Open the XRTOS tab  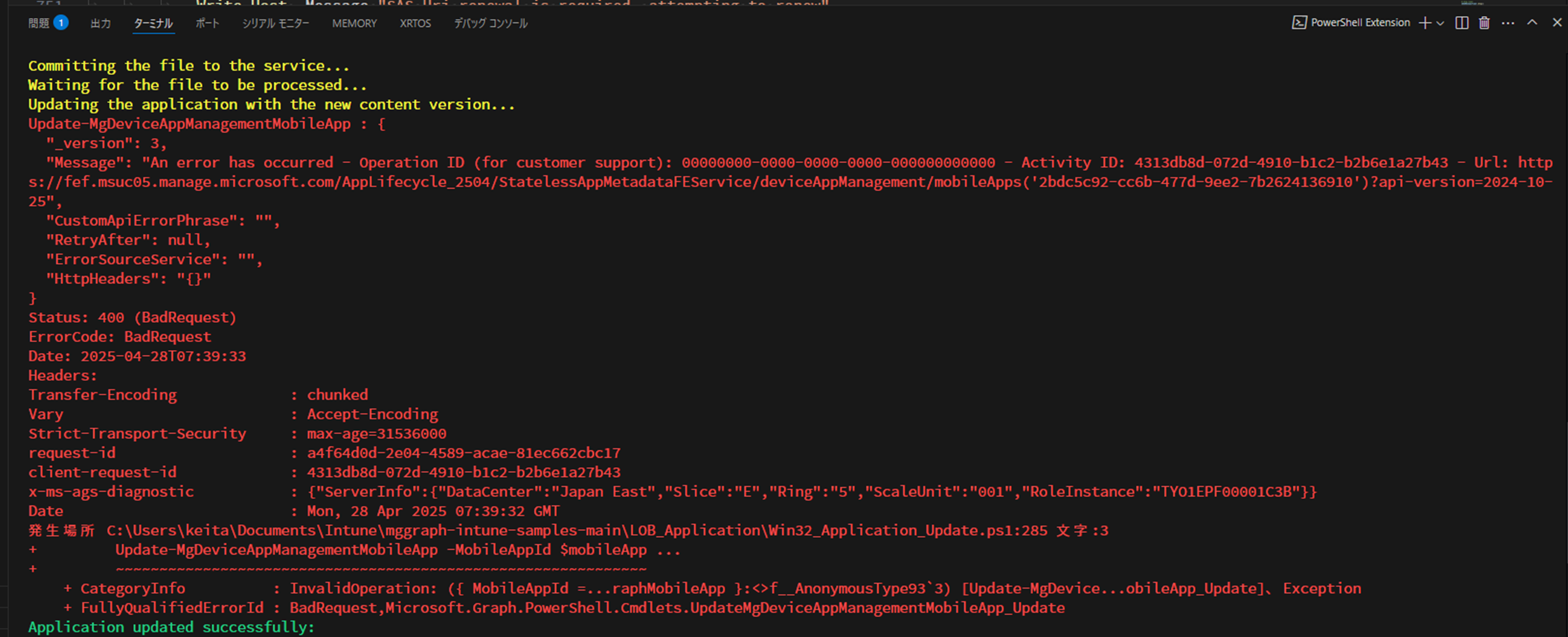tap(414, 23)
